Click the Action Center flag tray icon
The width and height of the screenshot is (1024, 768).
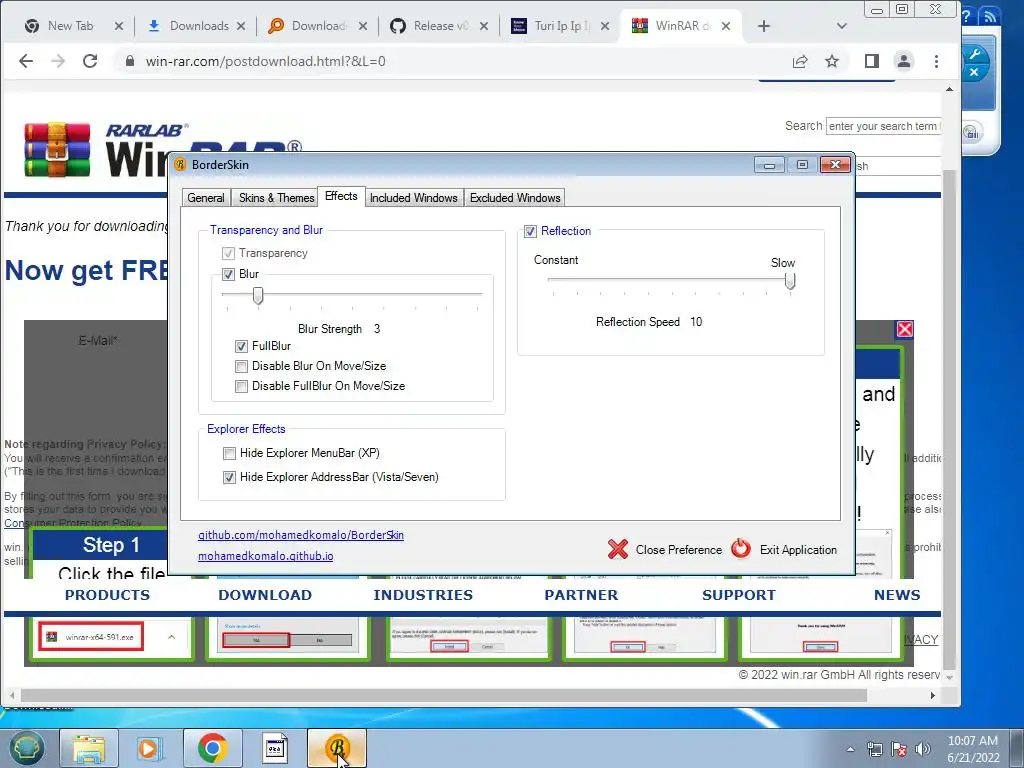(x=899, y=749)
